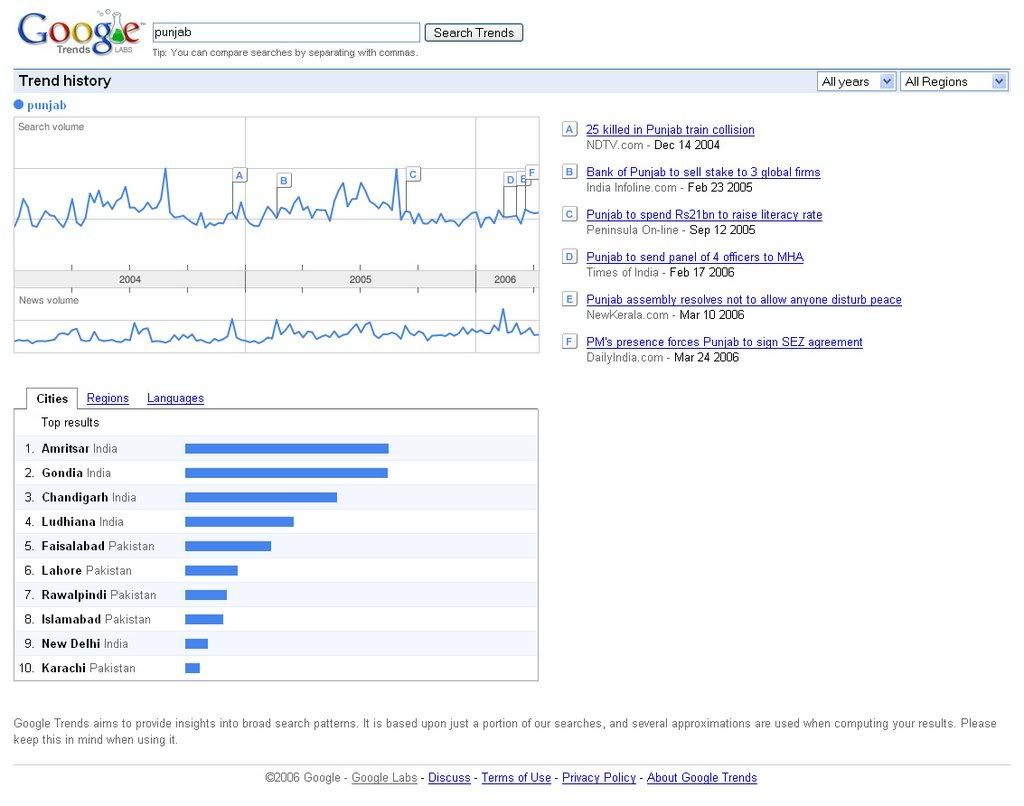Open Privacy Policy footer link

click(599, 777)
